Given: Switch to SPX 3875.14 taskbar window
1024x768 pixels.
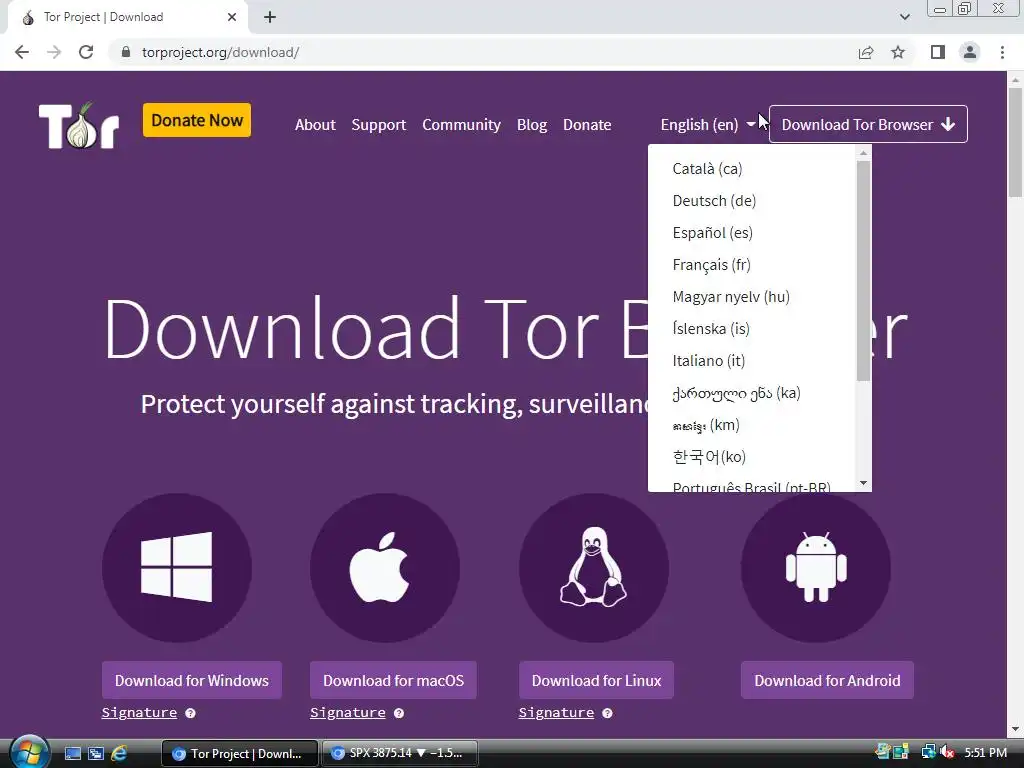Looking at the screenshot, I should (x=400, y=754).
